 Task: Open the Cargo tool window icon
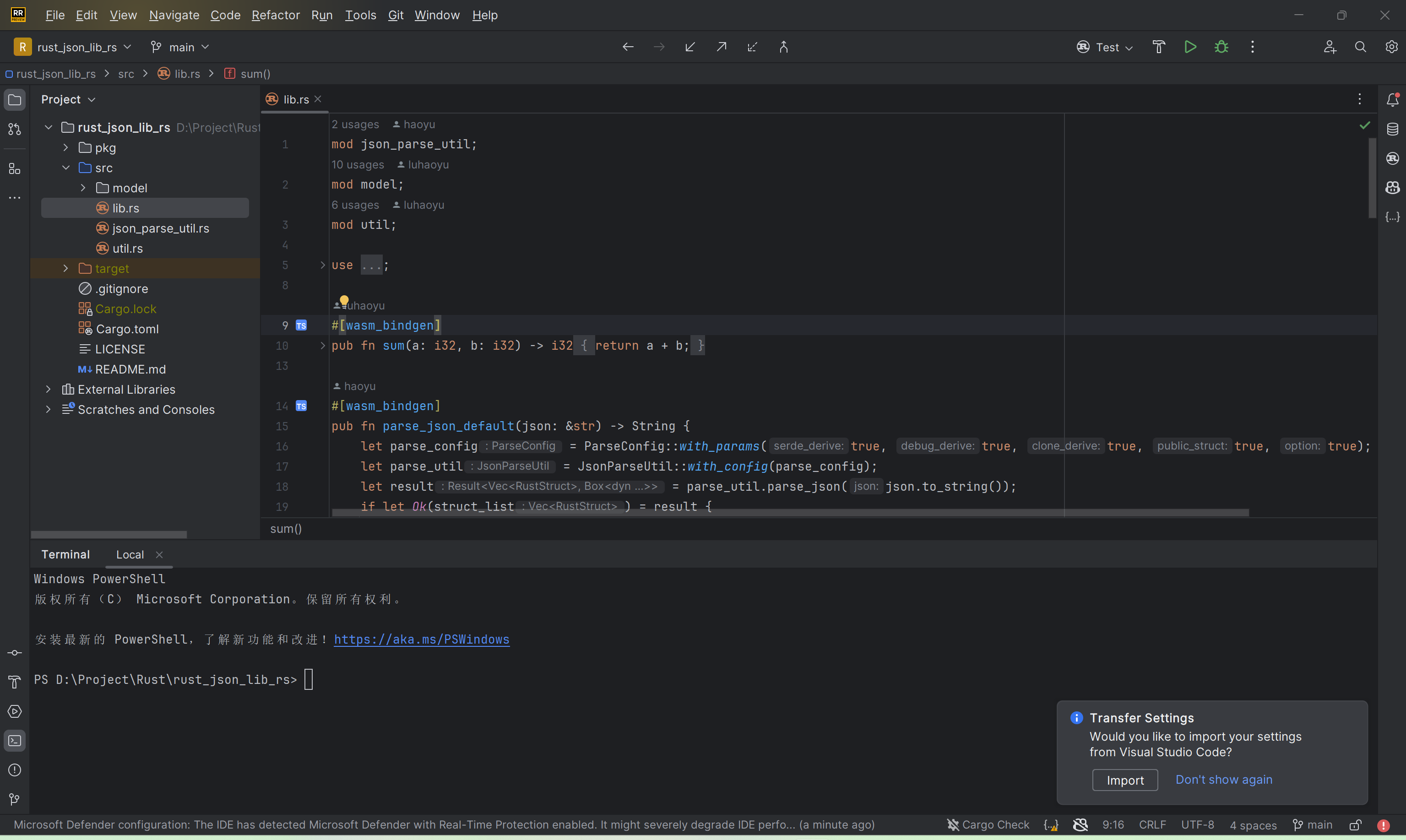point(1392,158)
